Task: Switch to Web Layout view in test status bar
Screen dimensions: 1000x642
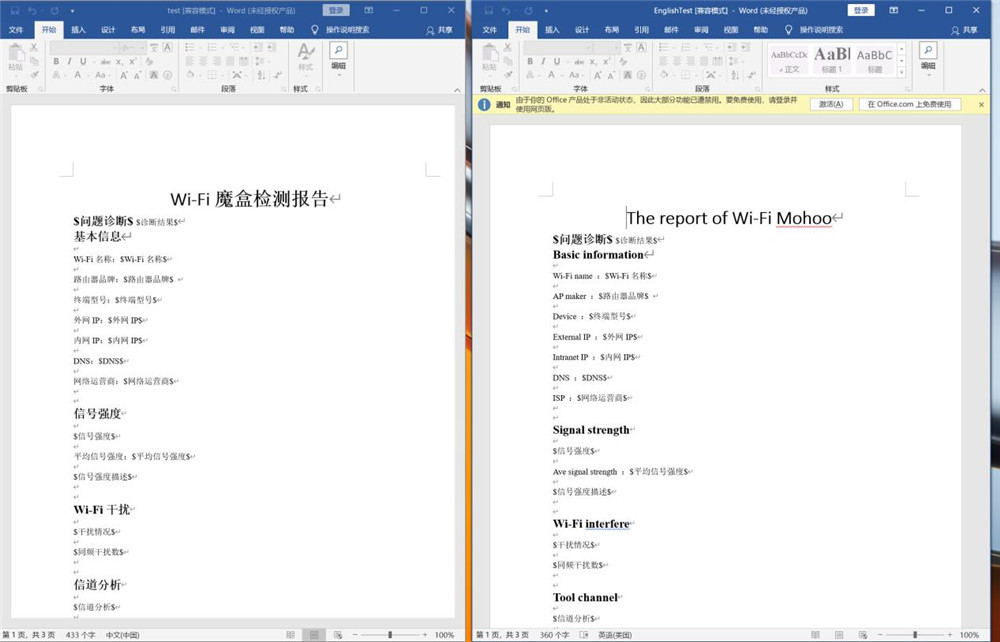Action: pos(338,635)
